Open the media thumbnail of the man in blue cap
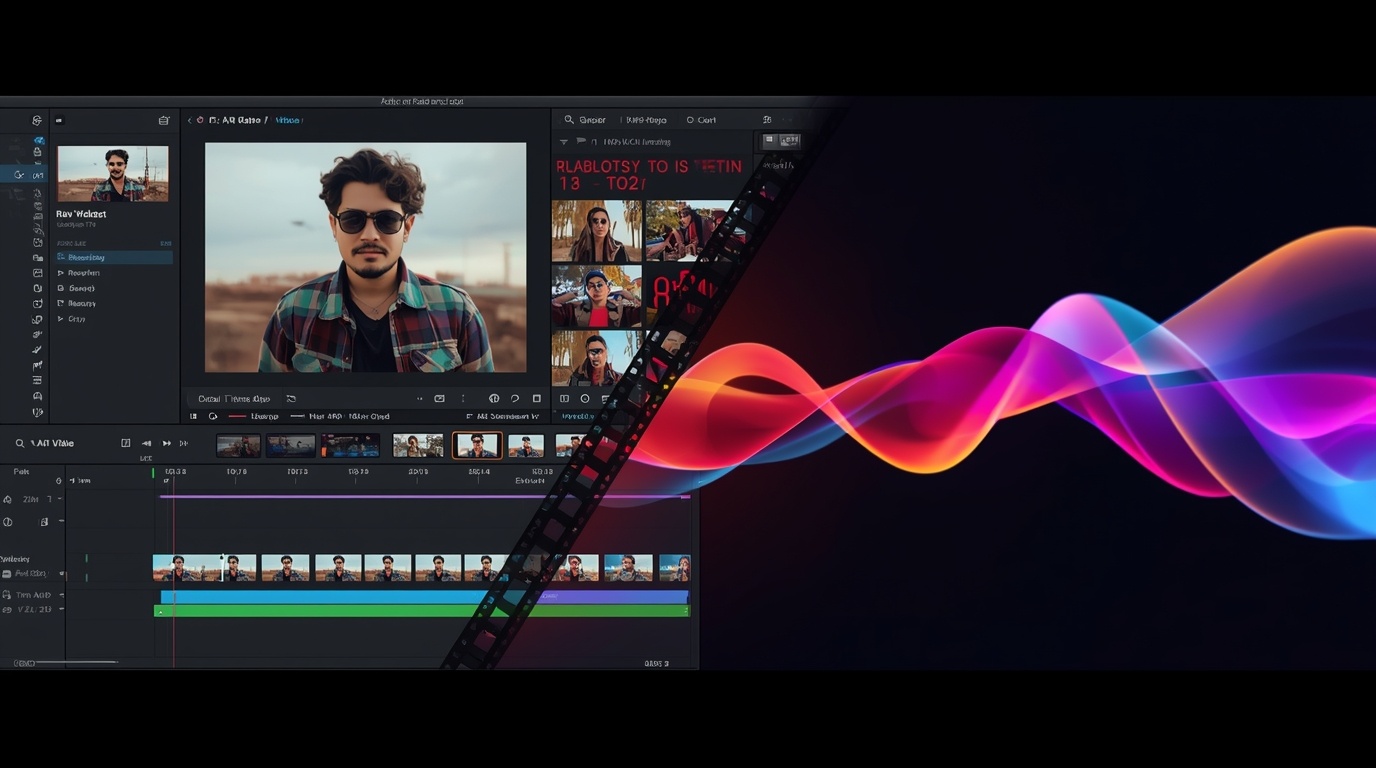 click(597, 296)
